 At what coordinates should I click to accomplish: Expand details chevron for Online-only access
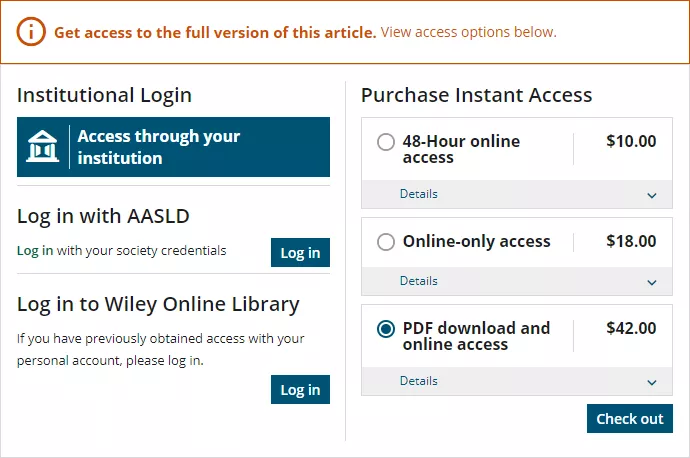point(652,282)
